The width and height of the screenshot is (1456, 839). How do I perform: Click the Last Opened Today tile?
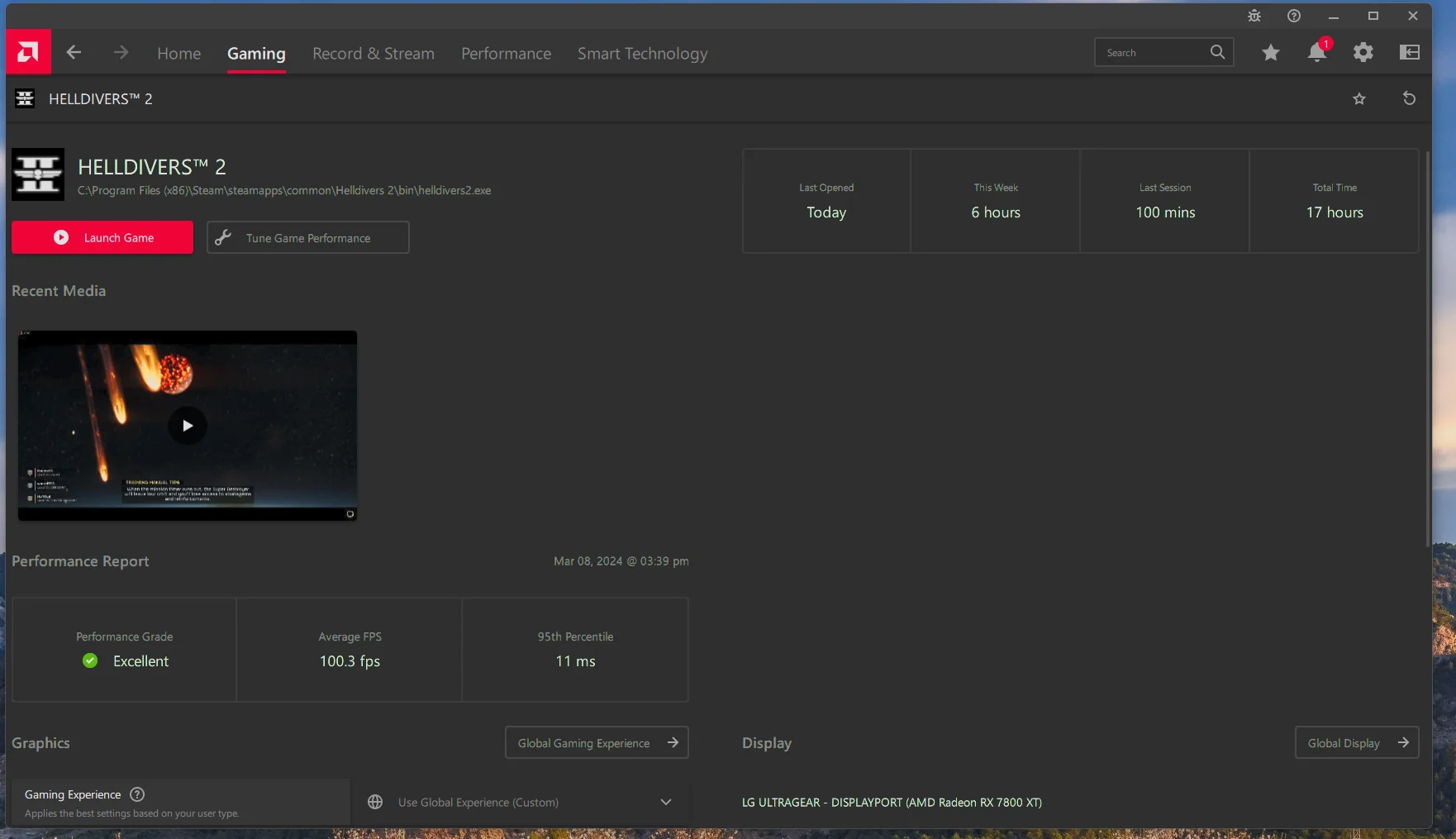coord(826,201)
